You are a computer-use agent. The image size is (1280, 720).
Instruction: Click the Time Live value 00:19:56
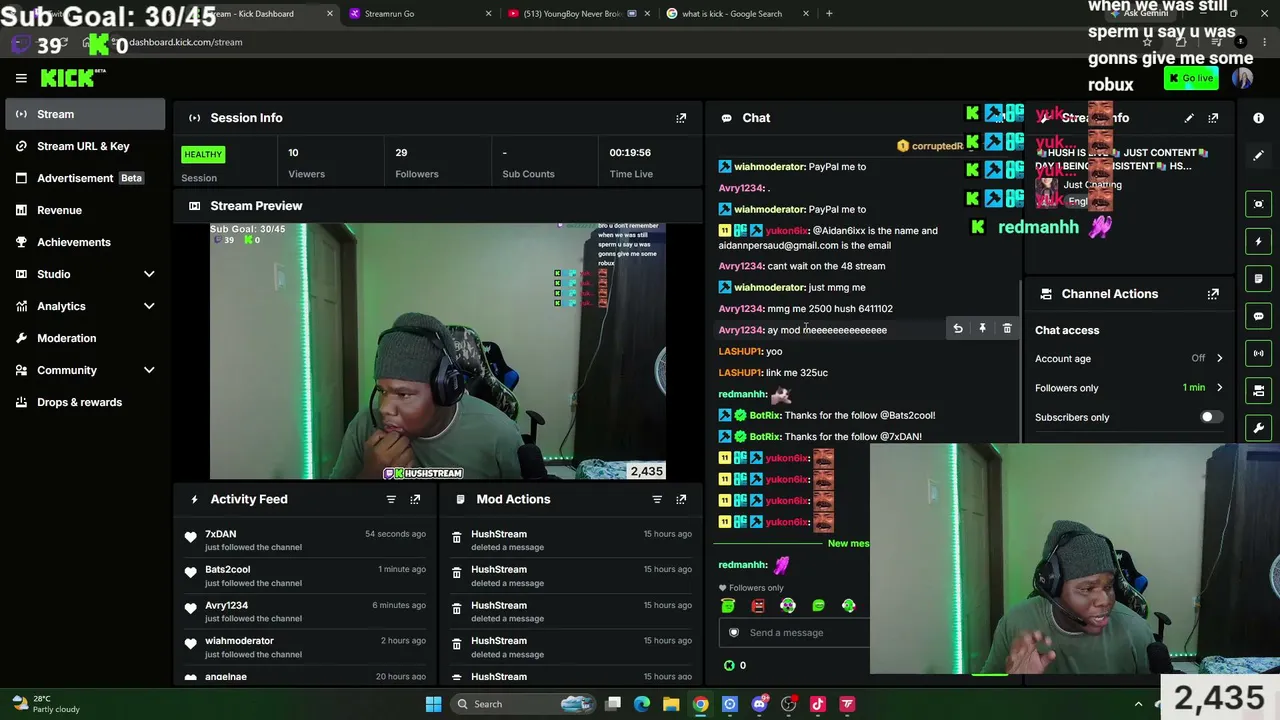[630, 153]
